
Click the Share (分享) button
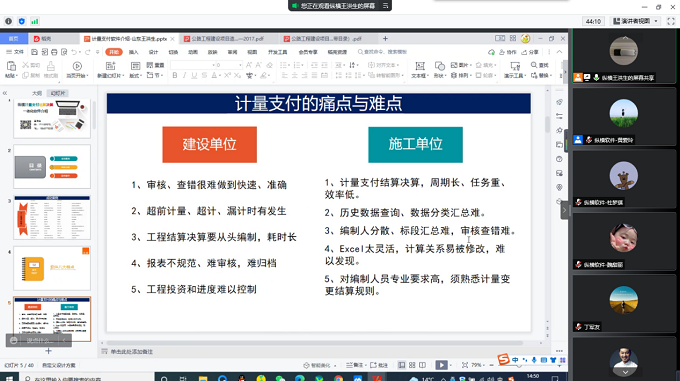(x=530, y=52)
